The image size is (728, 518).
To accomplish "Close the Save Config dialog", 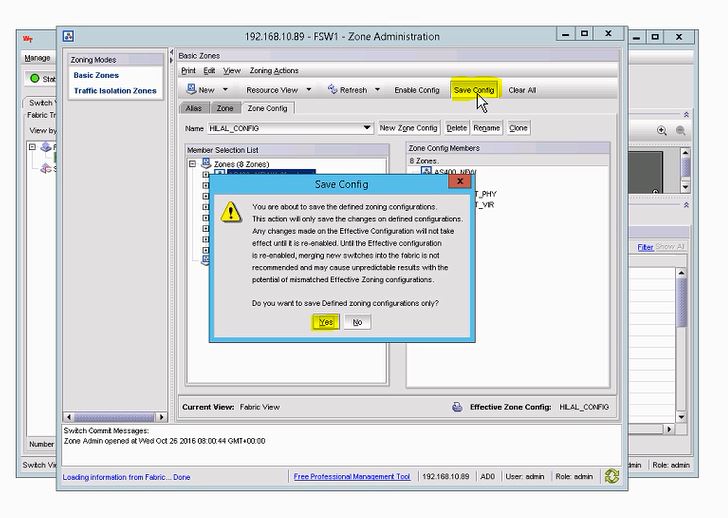I will [x=460, y=181].
